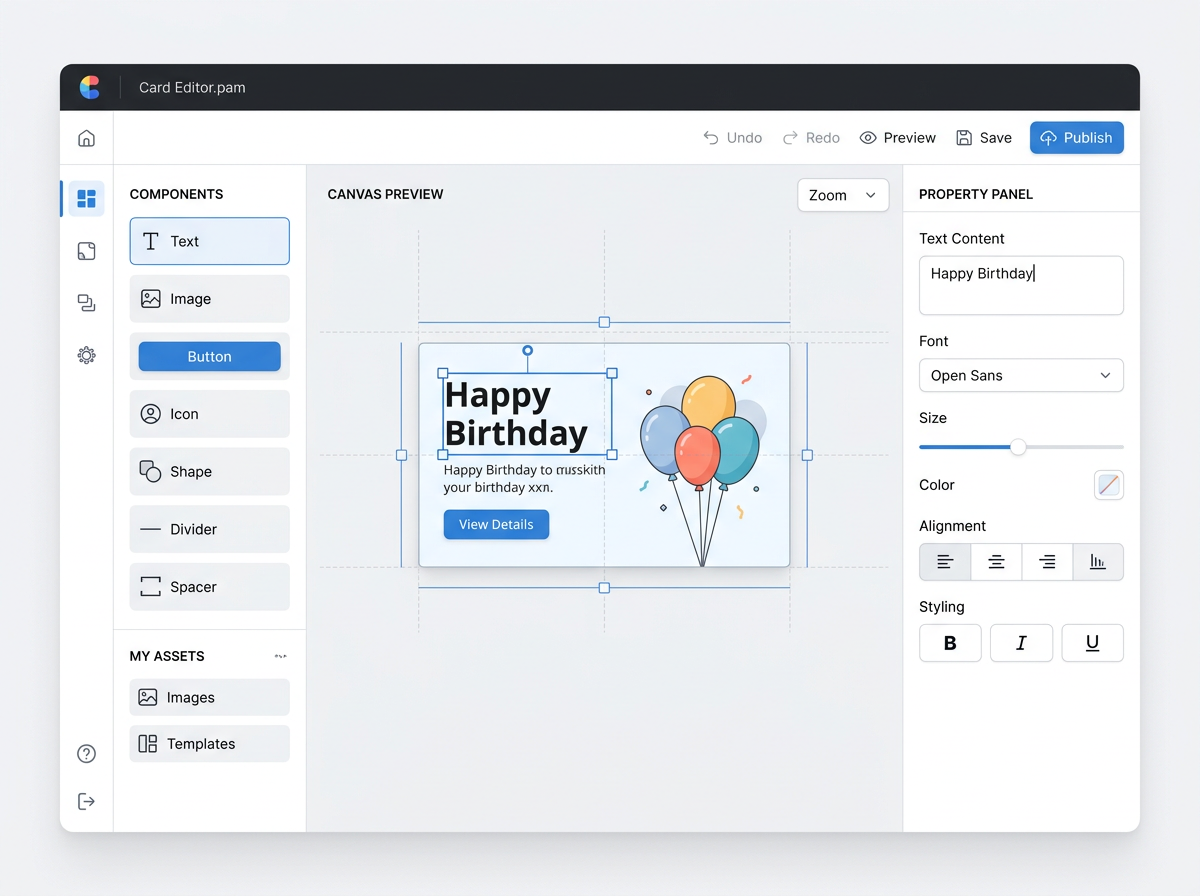
Task: Select the Icon component
Action: [210, 414]
